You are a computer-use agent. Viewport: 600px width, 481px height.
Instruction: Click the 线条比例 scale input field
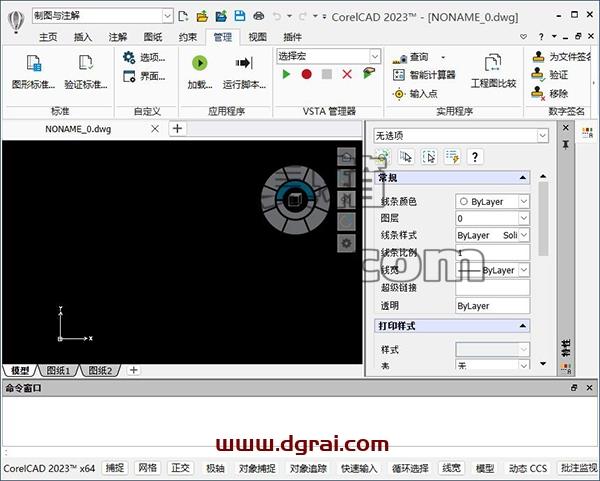(x=492, y=253)
